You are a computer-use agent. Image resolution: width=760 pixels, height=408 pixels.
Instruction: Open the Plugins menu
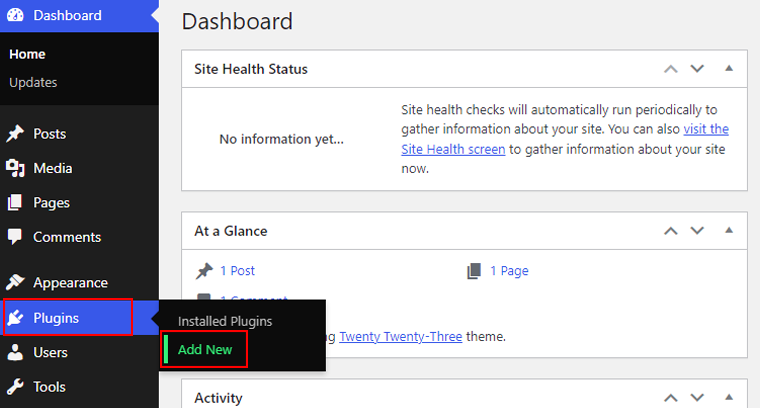[x=79, y=318]
